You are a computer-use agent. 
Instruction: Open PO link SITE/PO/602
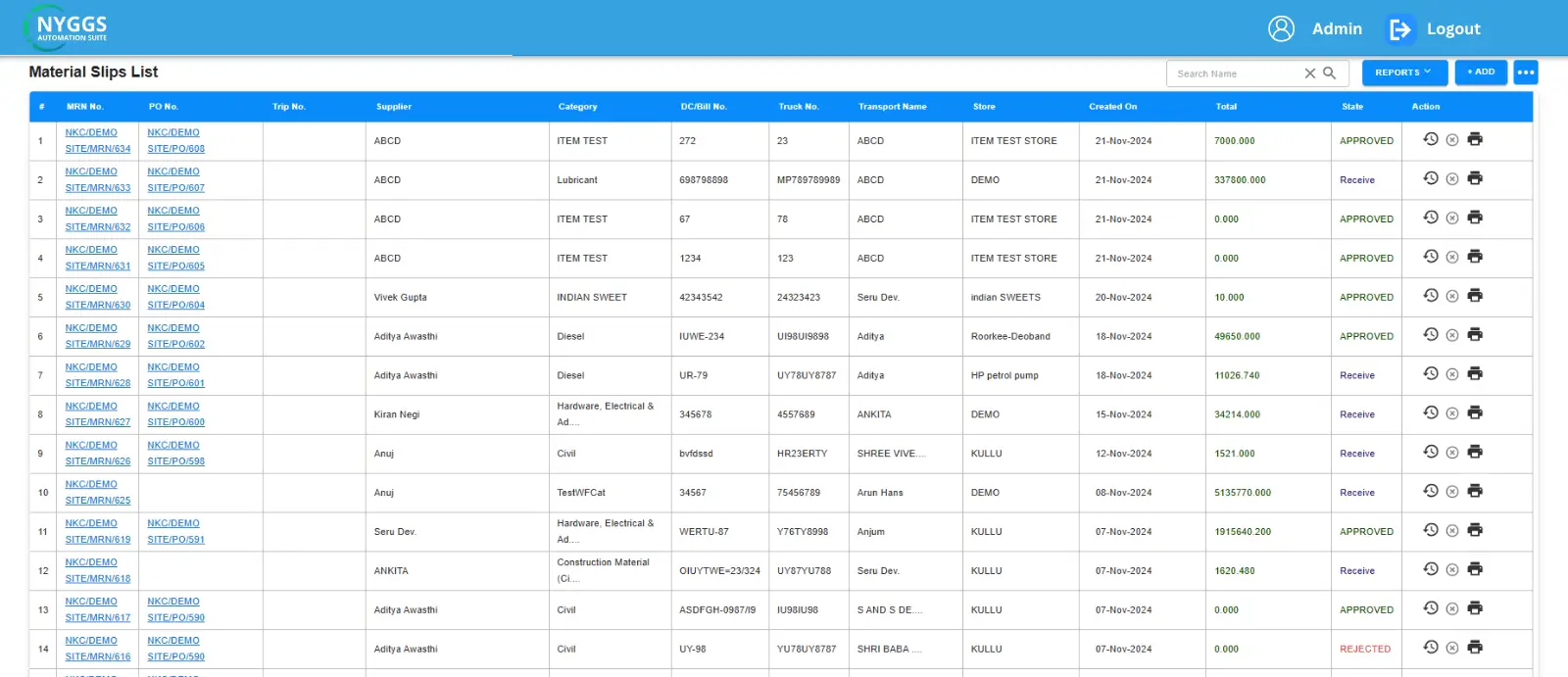click(x=176, y=344)
